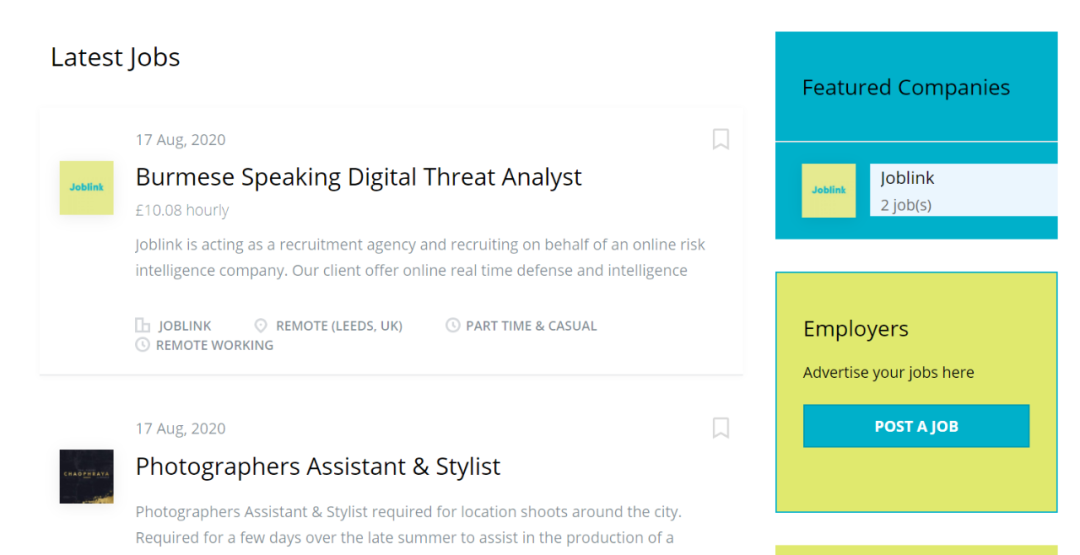
Task: Click the 2 job(s) count under Joblink
Action: pyautogui.click(x=906, y=205)
